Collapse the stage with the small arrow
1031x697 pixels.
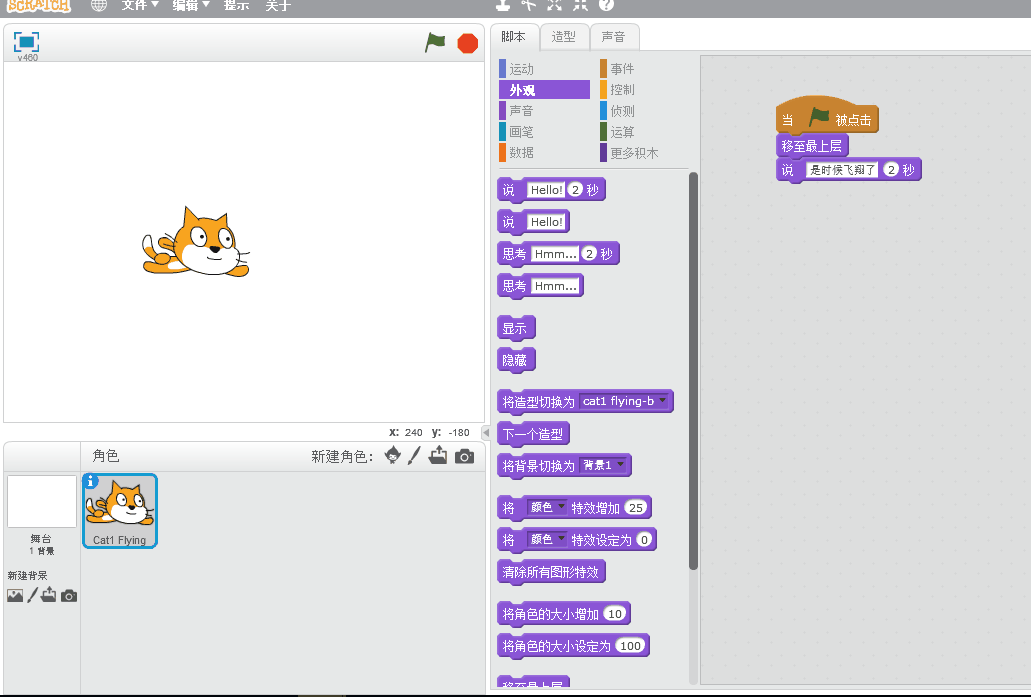486,433
